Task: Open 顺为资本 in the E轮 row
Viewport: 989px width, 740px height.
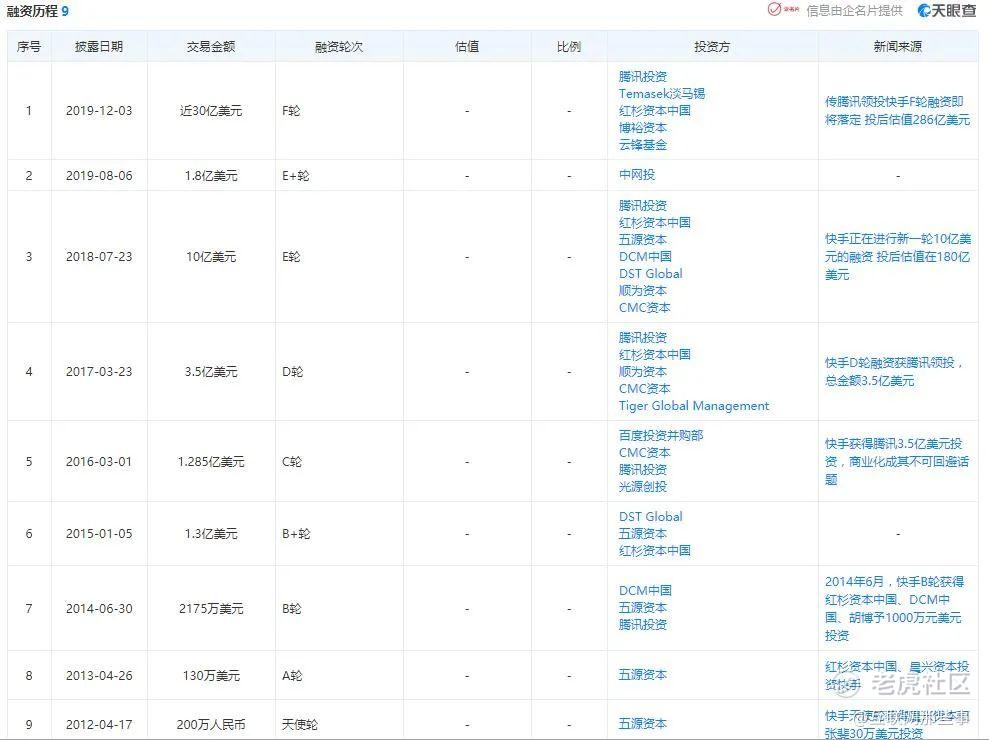Action: tap(643, 291)
